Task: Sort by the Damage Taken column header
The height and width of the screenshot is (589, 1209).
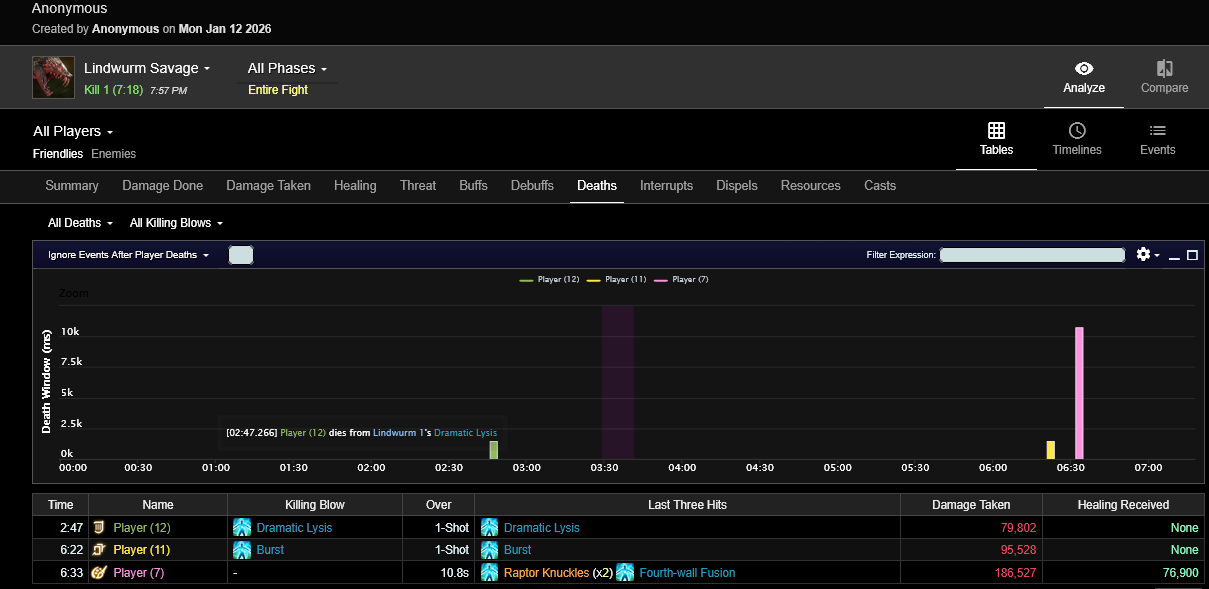Action: pos(970,505)
